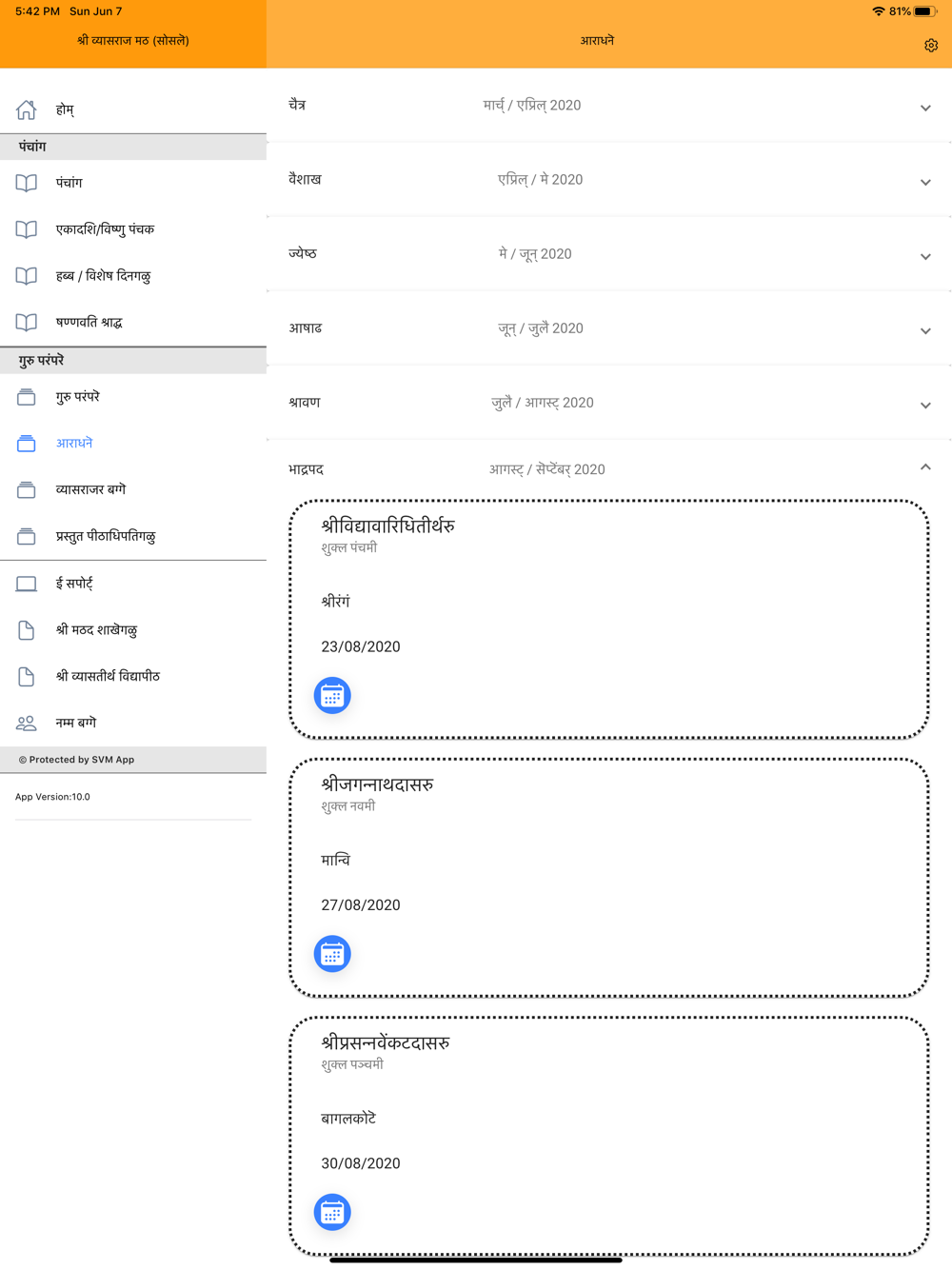The height and width of the screenshot is (1270, 952).
Task: Click document icon for श्री व्यासतीर्थ विद्यापीठ
Action: (27, 677)
